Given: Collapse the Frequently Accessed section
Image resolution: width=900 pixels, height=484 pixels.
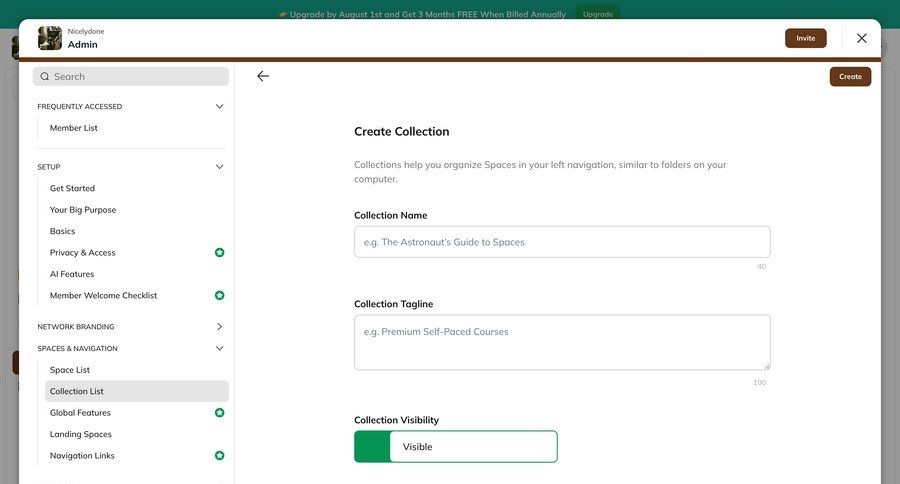Looking at the screenshot, I should [220, 107].
